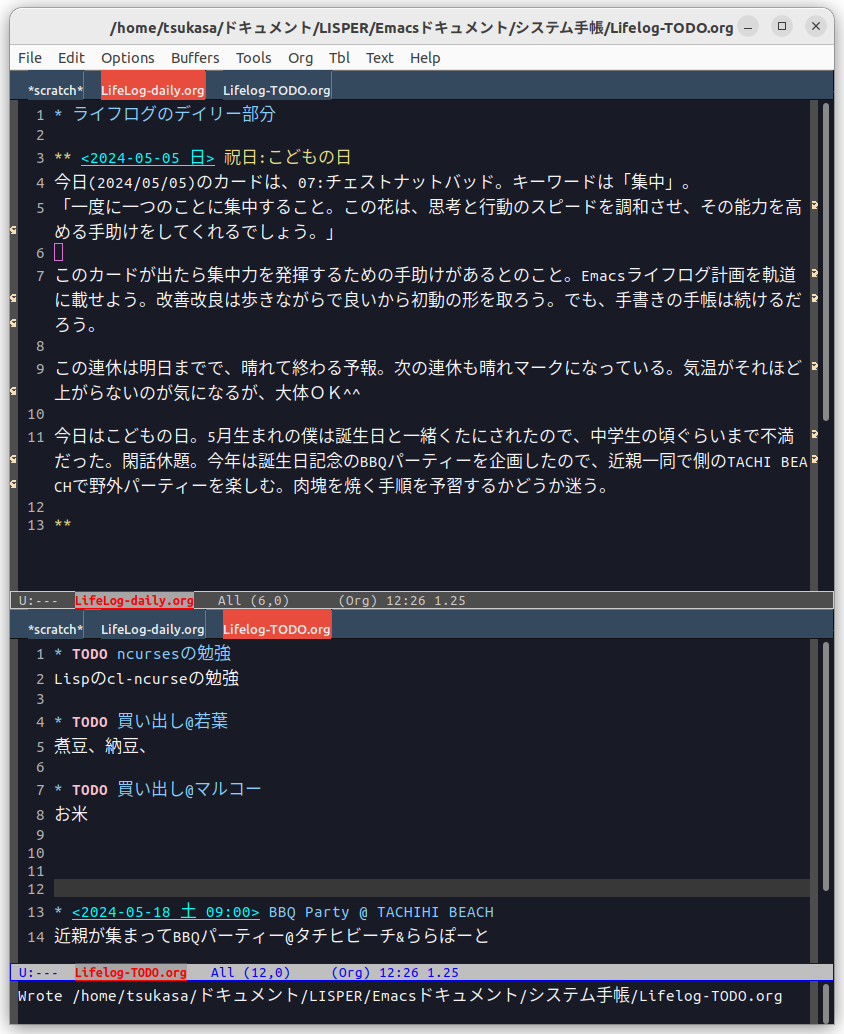Select LifeLog-daily.org tab in lower window
Image resolution: width=844 pixels, height=1034 pixels.
152,629
